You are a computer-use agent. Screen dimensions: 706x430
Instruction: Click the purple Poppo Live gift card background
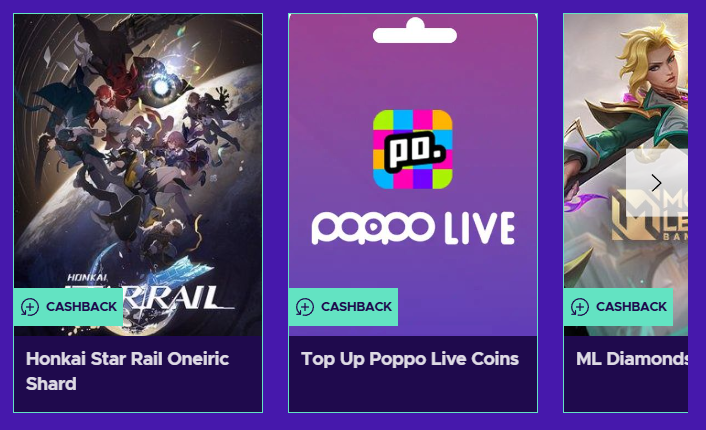[413, 175]
